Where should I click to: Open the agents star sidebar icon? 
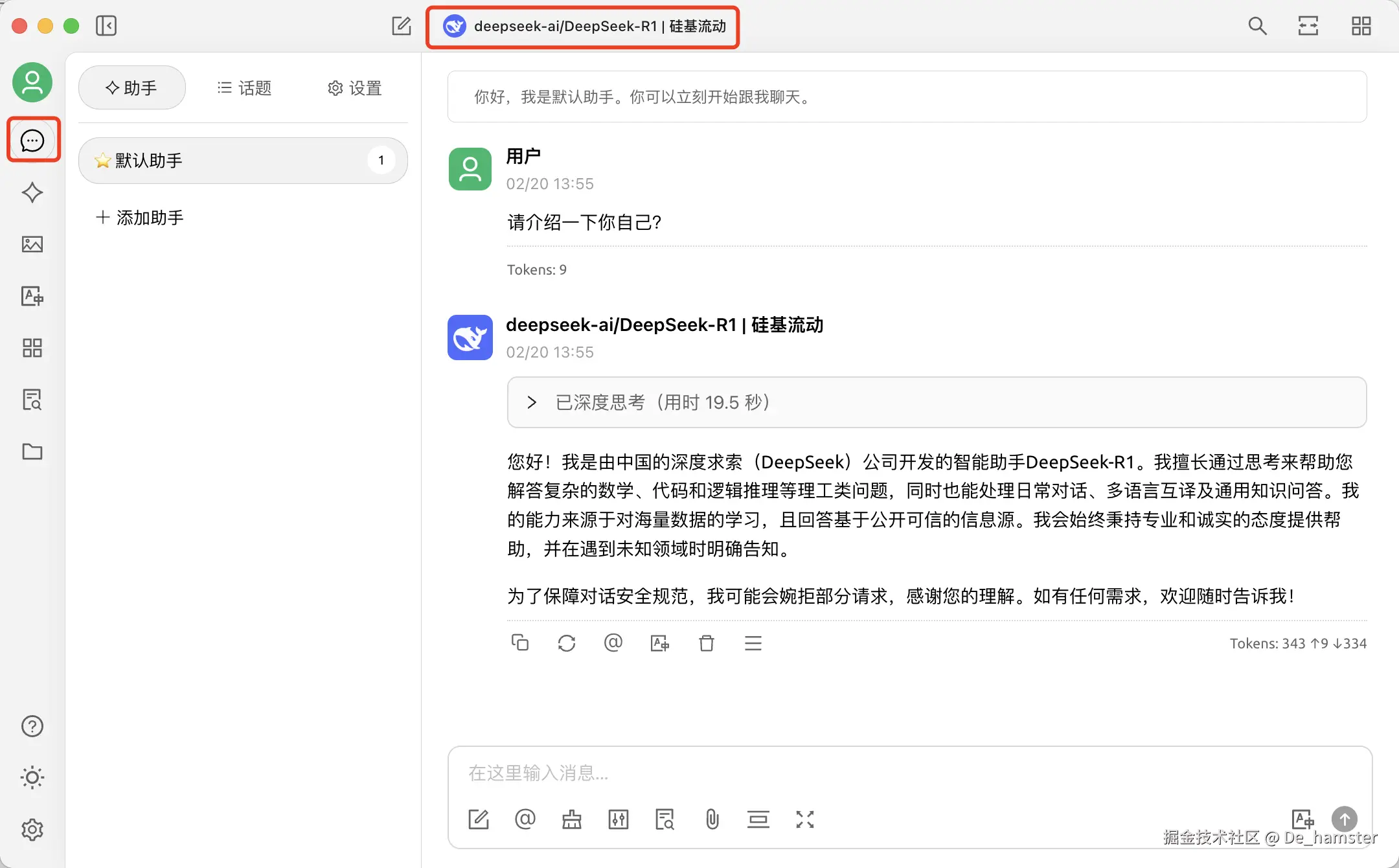pyautogui.click(x=32, y=192)
